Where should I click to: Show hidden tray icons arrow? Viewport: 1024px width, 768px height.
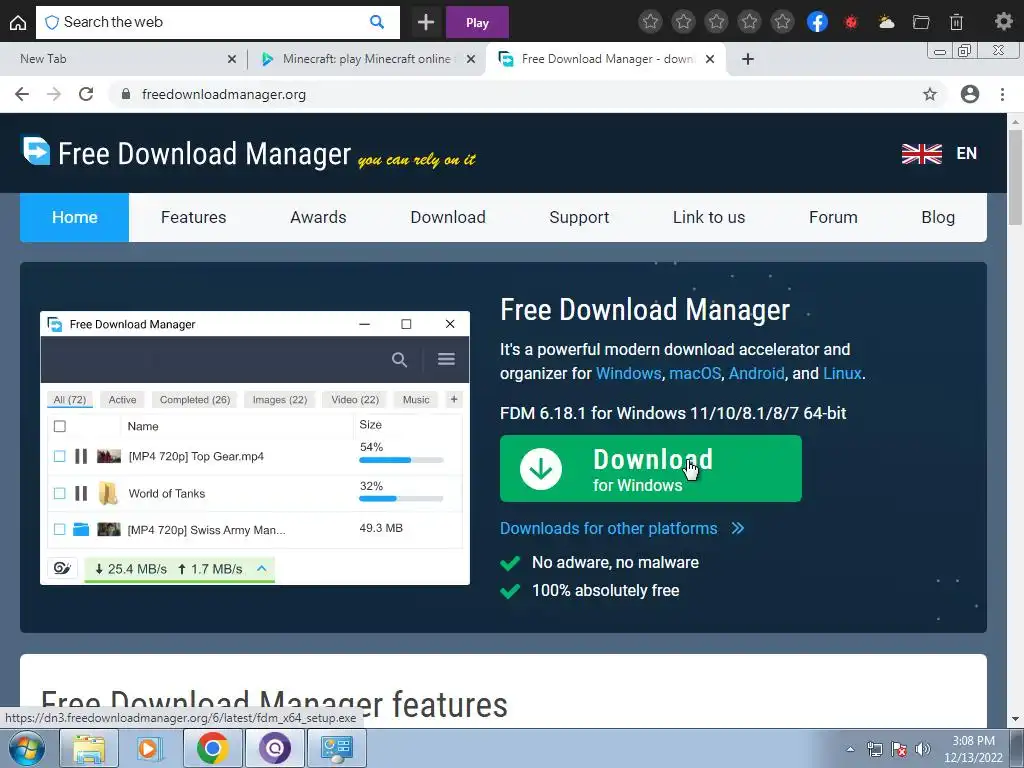click(850, 749)
